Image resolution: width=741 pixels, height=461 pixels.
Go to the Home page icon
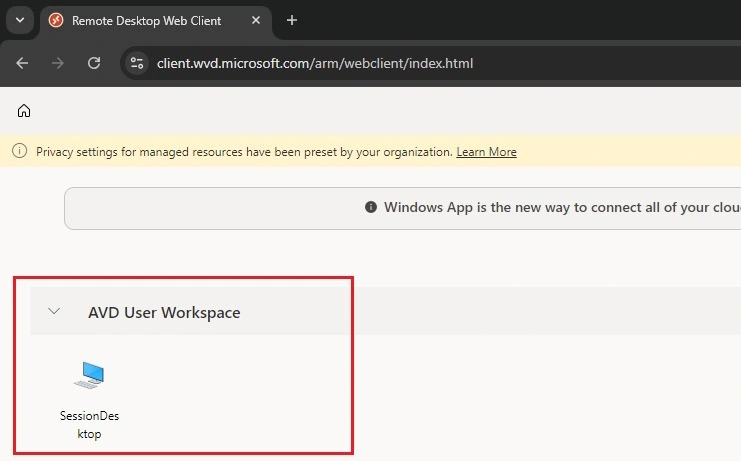click(x=24, y=111)
